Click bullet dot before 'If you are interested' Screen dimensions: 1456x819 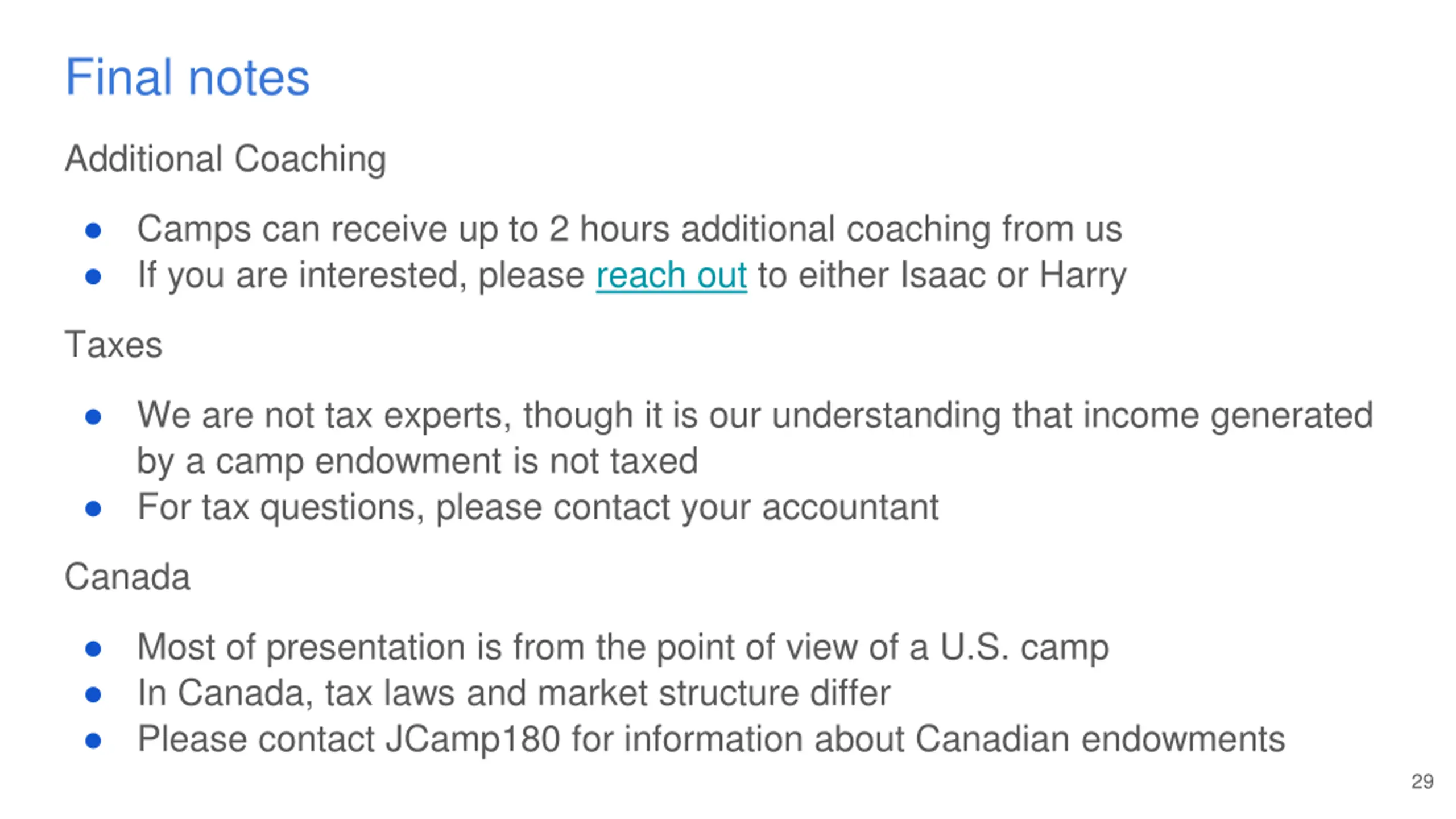click(93, 277)
